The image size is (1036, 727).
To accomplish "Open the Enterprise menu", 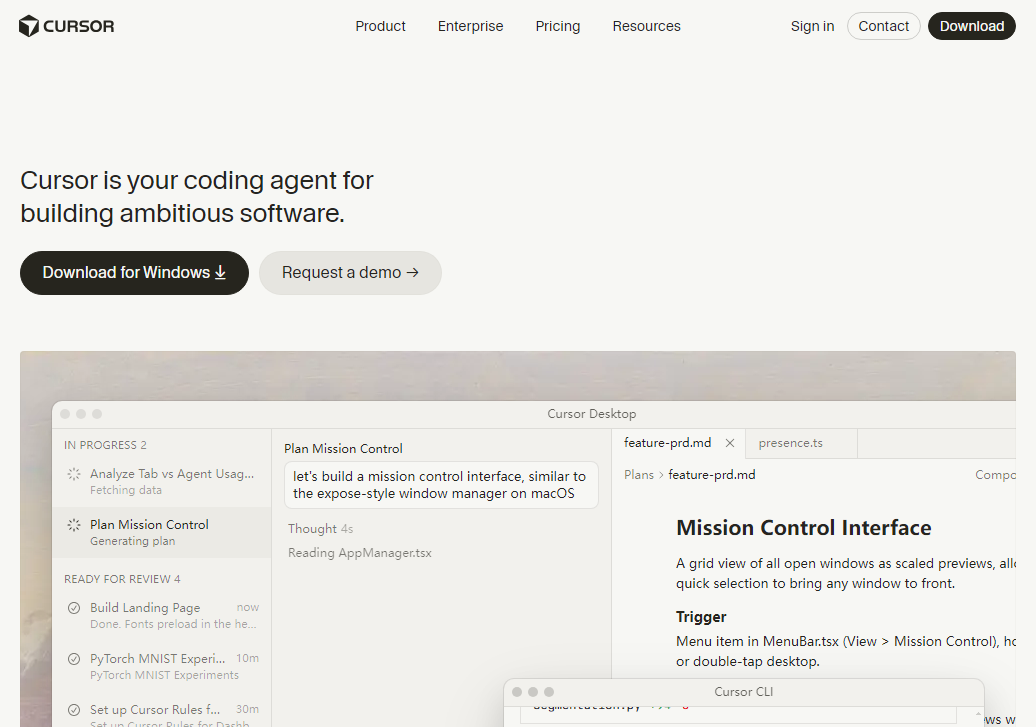I will click(x=470, y=26).
